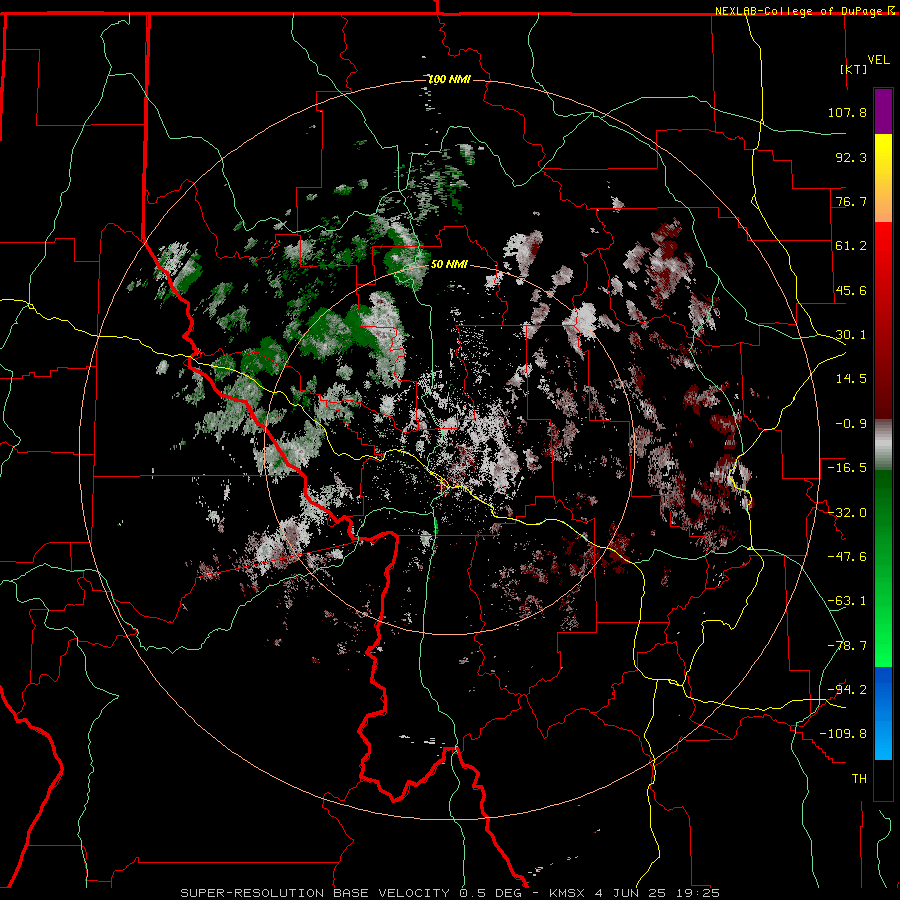Click the -109.8 scale value
Image resolution: width=900 pixels, height=900 pixels.
(843, 734)
